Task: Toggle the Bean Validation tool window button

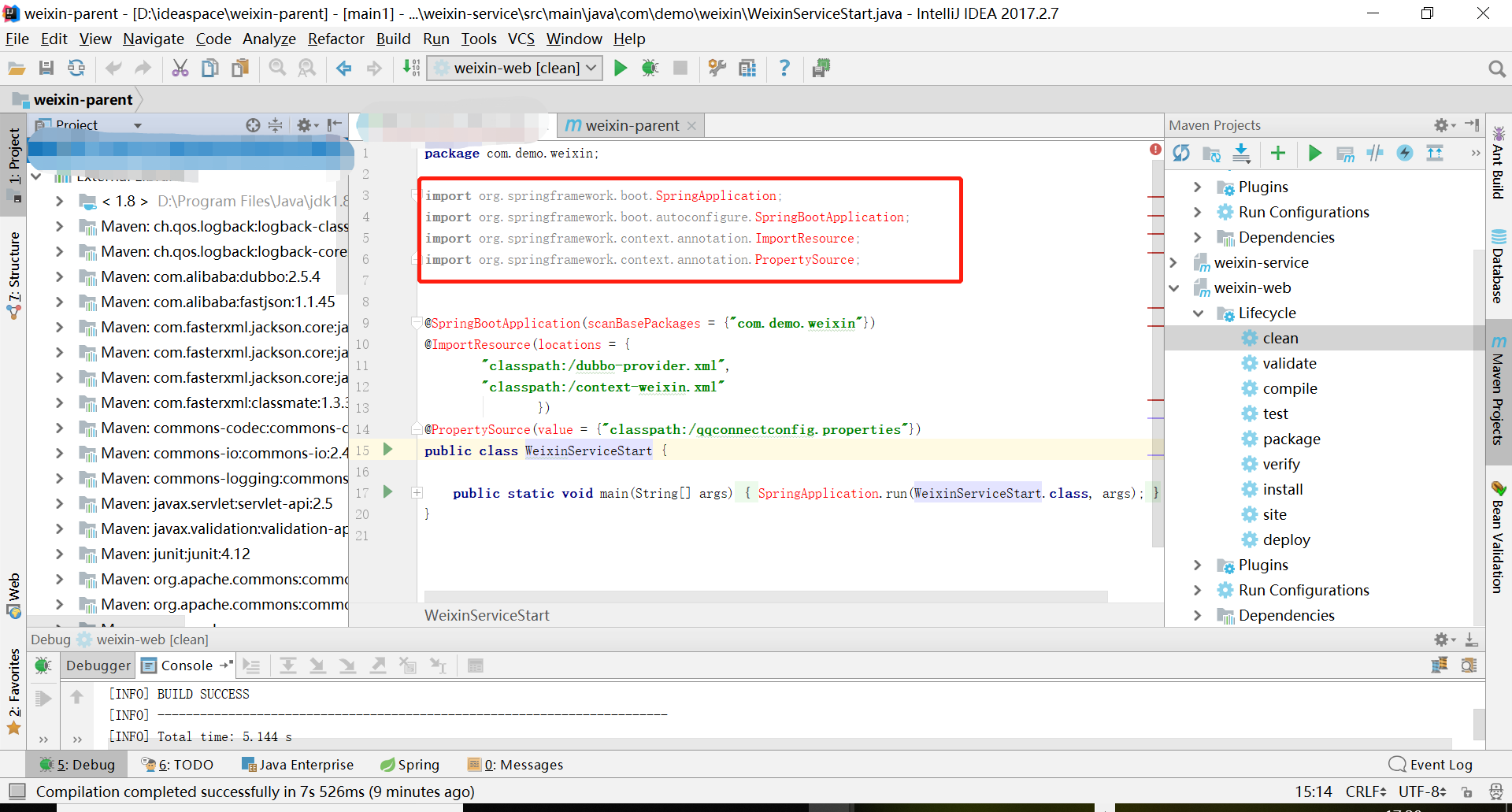Action: [x=1498, y=537]
